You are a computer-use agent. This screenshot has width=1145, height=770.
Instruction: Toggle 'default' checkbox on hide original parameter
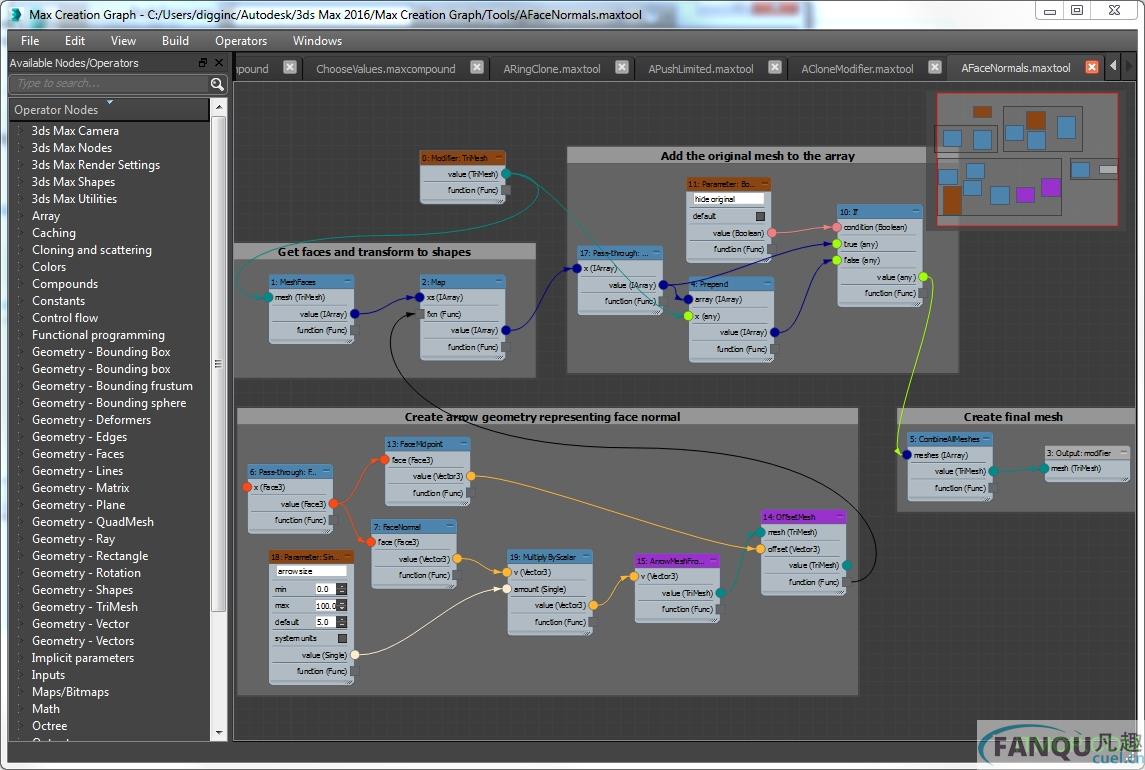tap(760, 216)
